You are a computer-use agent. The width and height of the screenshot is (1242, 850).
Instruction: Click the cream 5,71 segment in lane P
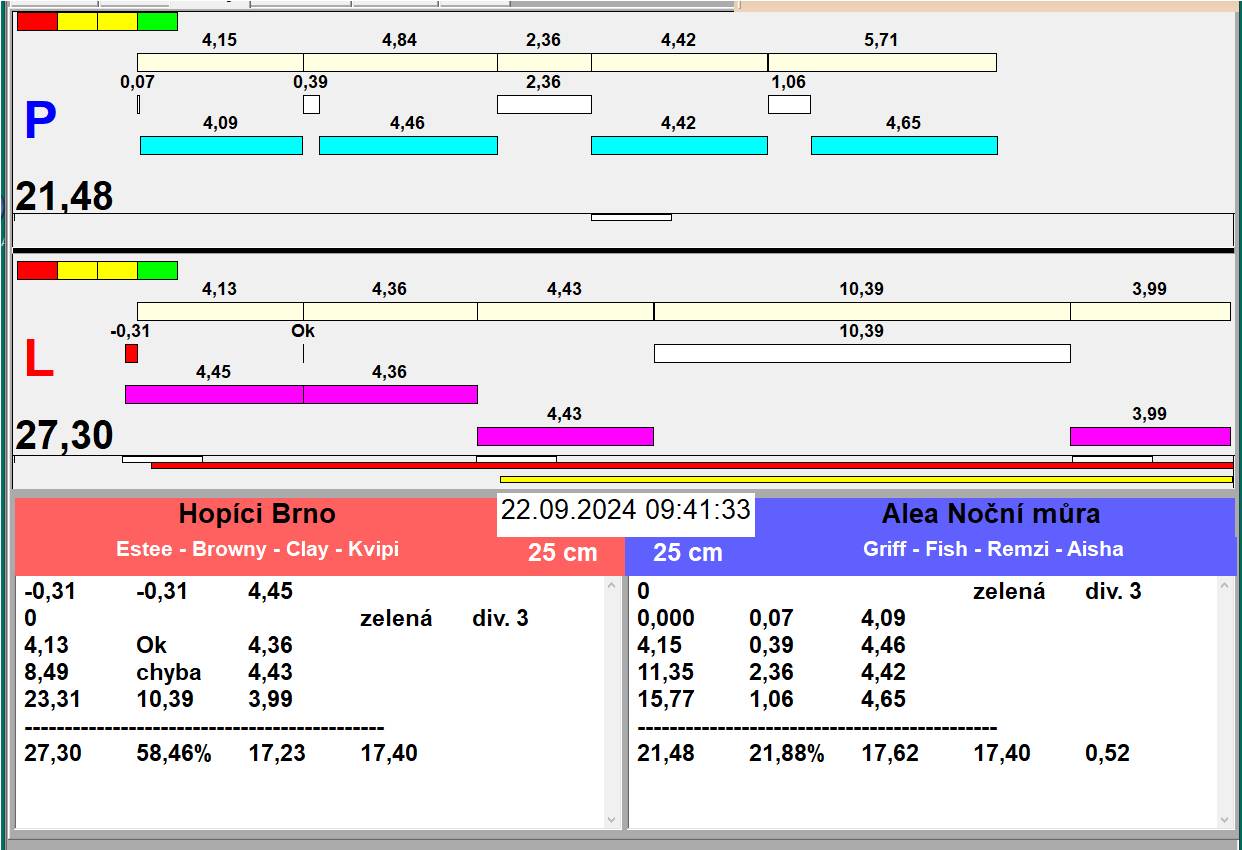881,62
